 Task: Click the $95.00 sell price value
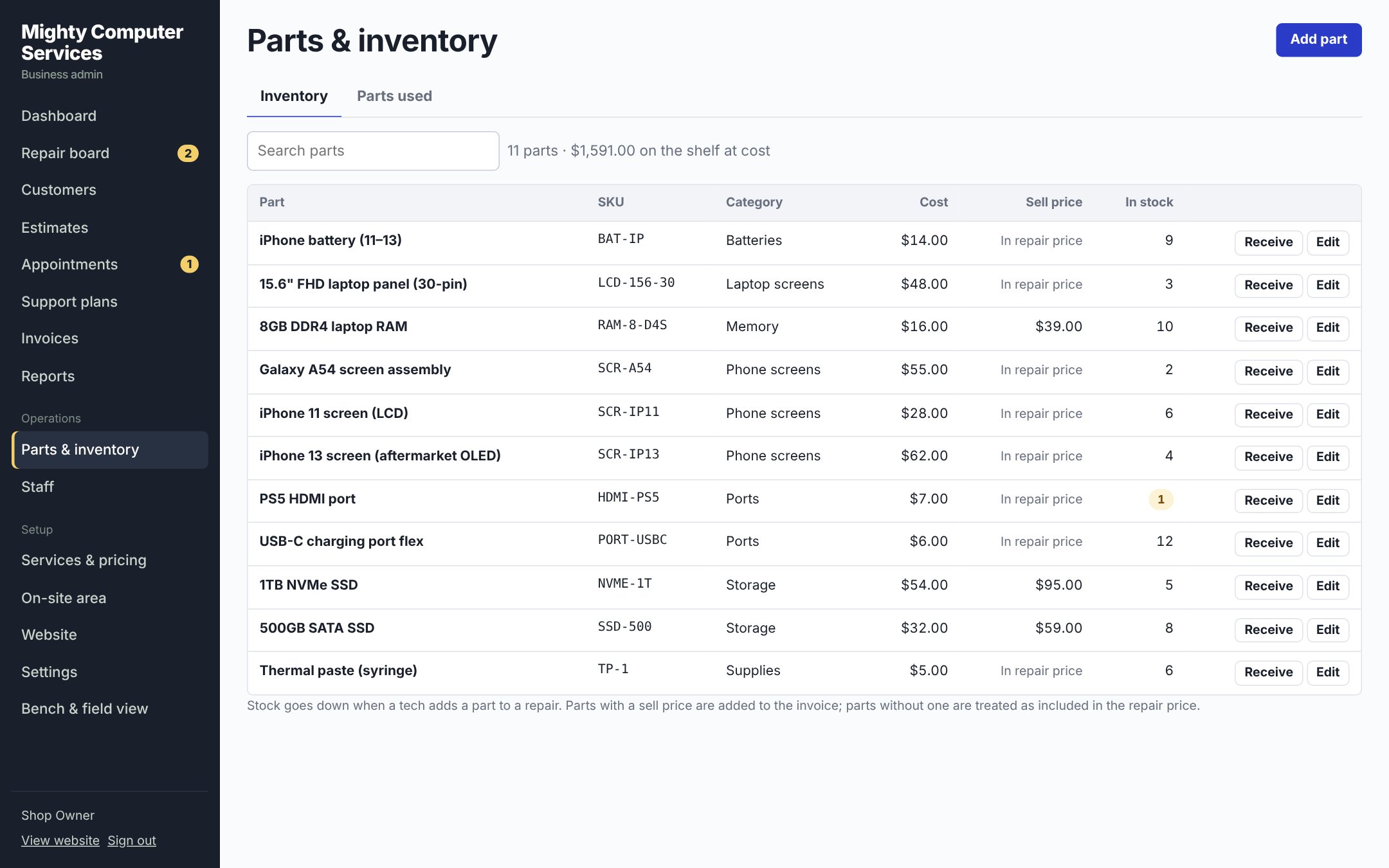[1058, 585]
